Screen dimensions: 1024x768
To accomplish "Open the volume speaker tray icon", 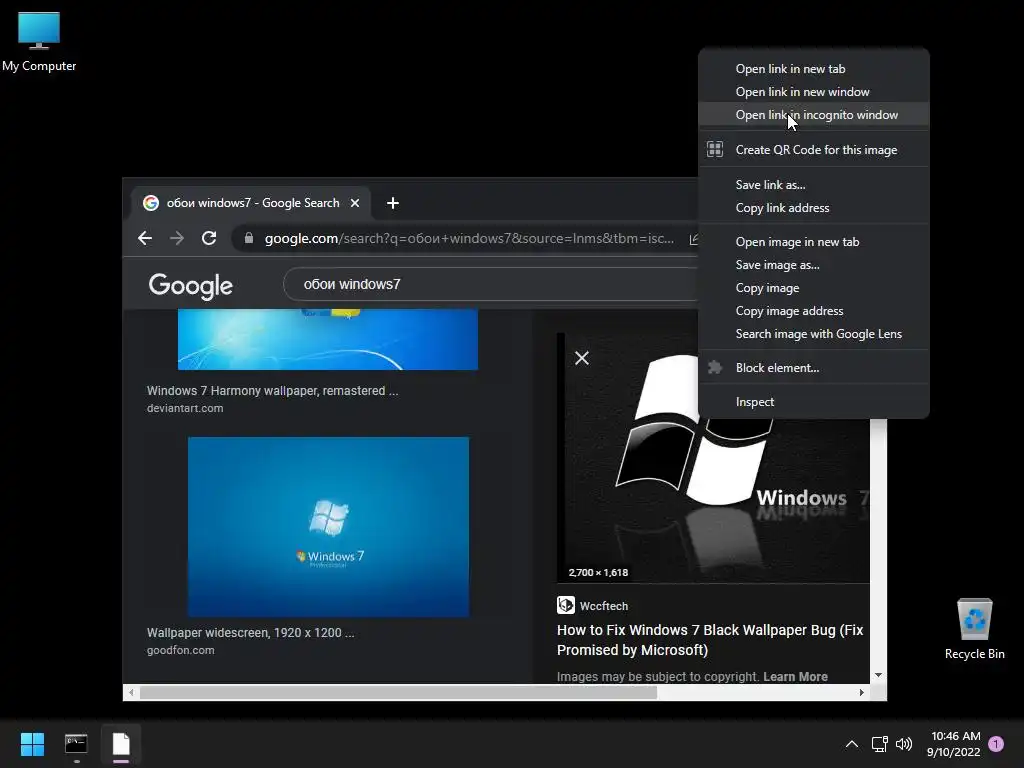I will pyautogui.click(x=904, y=744).
